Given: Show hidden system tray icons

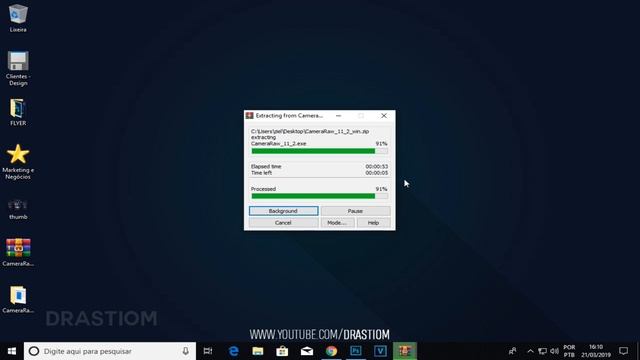Looking at the screenshot, I should [530, 351].
